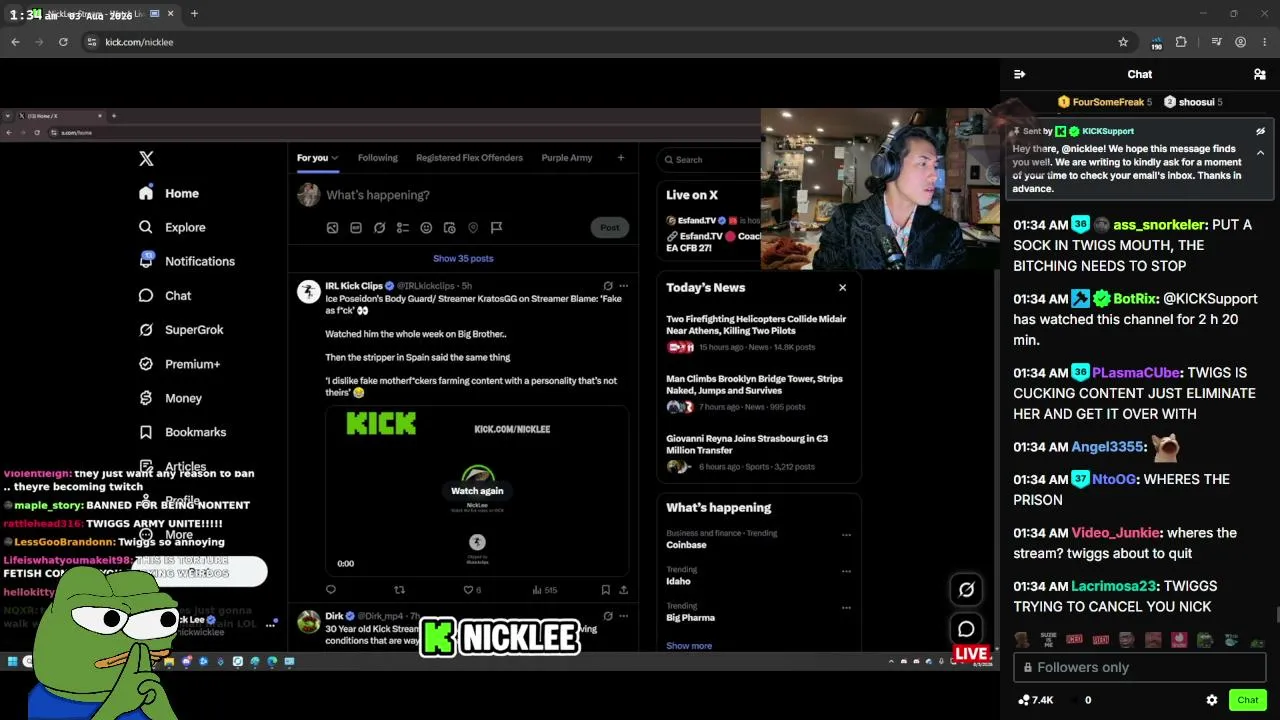
Task: Open SuperGrok from the X sidebar
Action: point(181,330)
